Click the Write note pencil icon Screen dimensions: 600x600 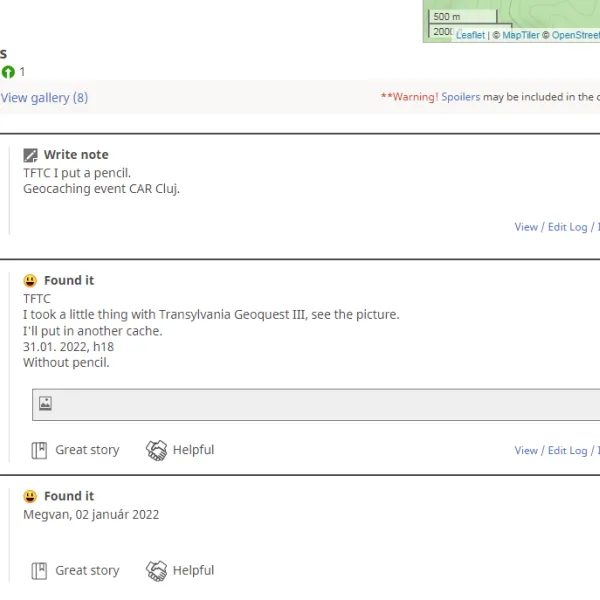point(30,155)
